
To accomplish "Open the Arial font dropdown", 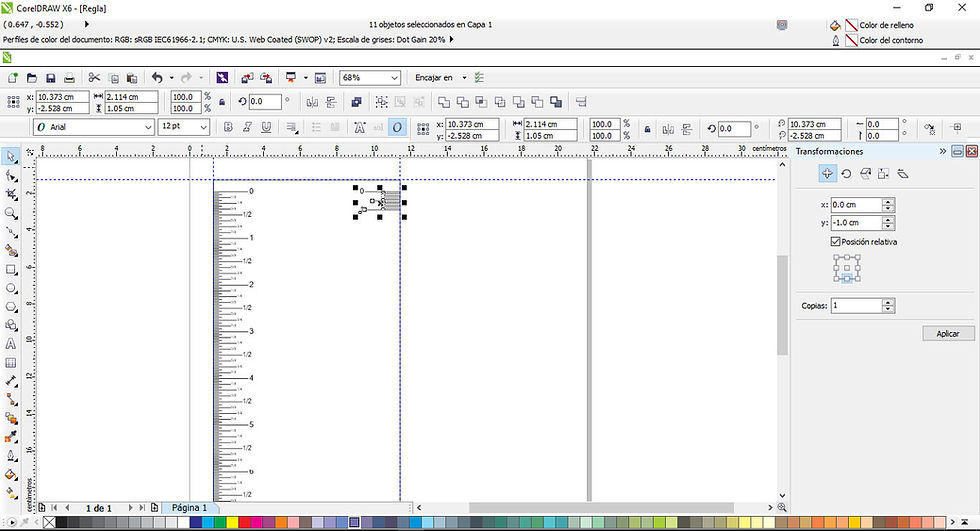I will click(148, 127).
